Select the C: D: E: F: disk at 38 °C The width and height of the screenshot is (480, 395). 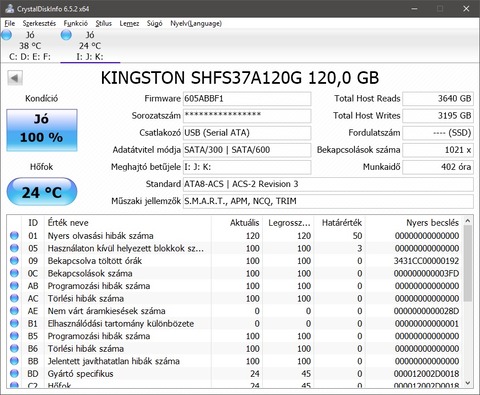[30, 46]
